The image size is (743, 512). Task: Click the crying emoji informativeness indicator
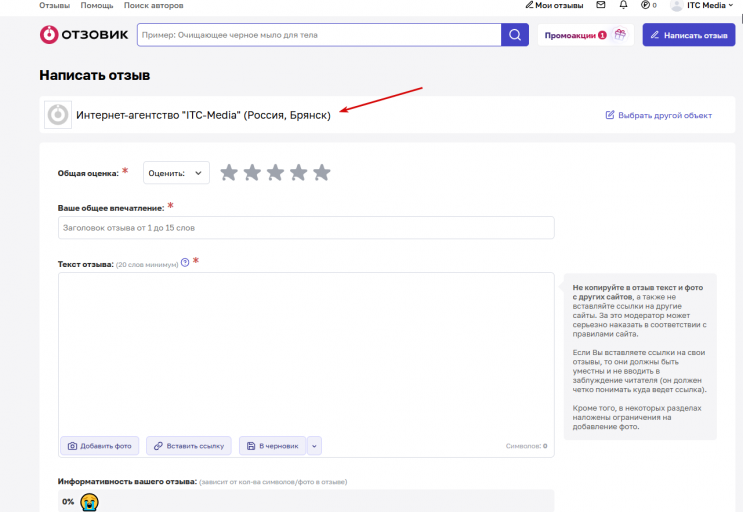[89, 502]
